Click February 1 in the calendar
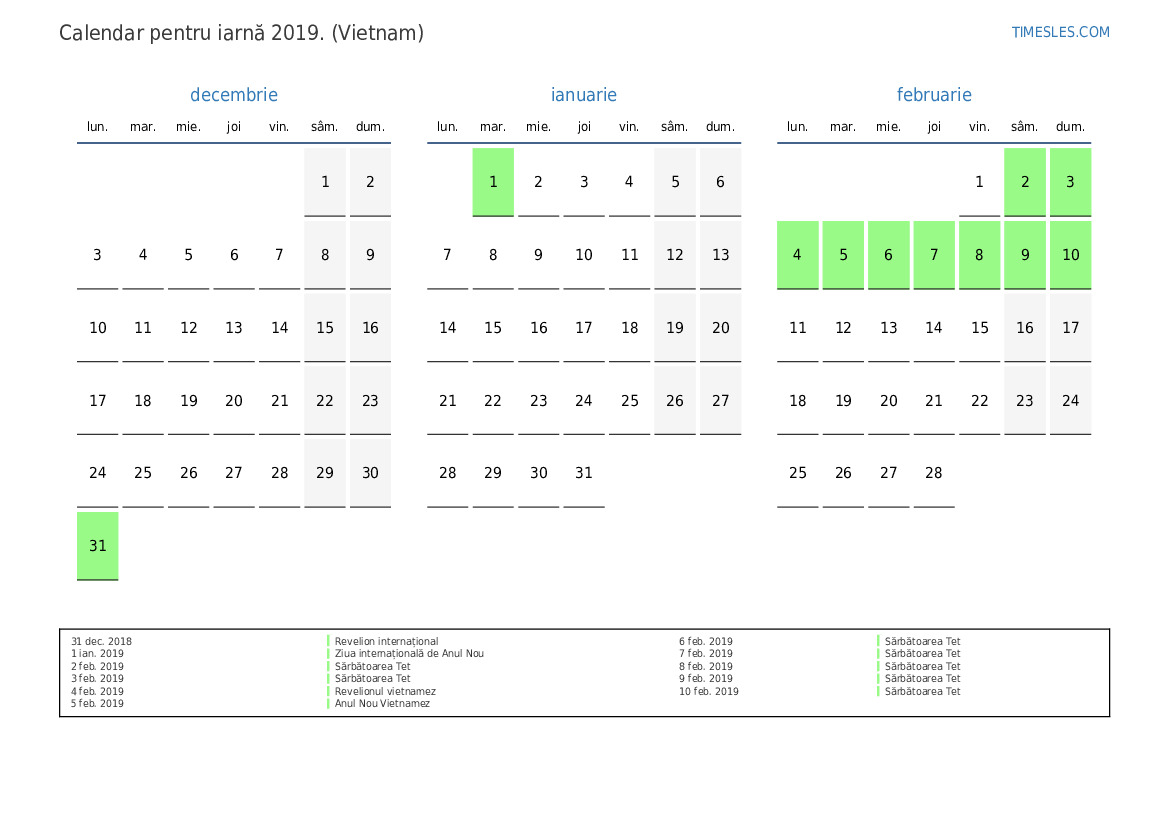This screenshot has height=827, width=1169. coord(980,182)
